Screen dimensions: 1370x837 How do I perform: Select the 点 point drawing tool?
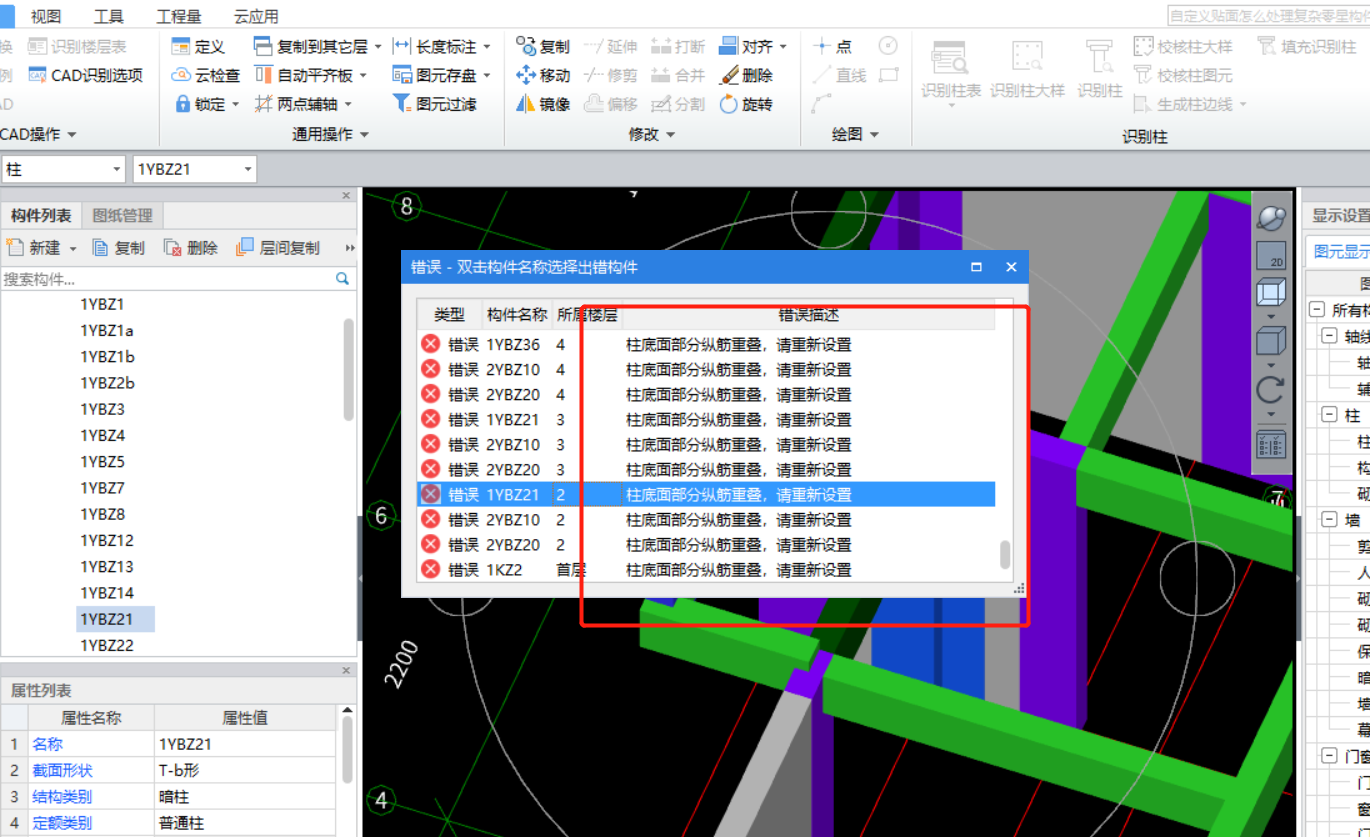coord(833,46)
